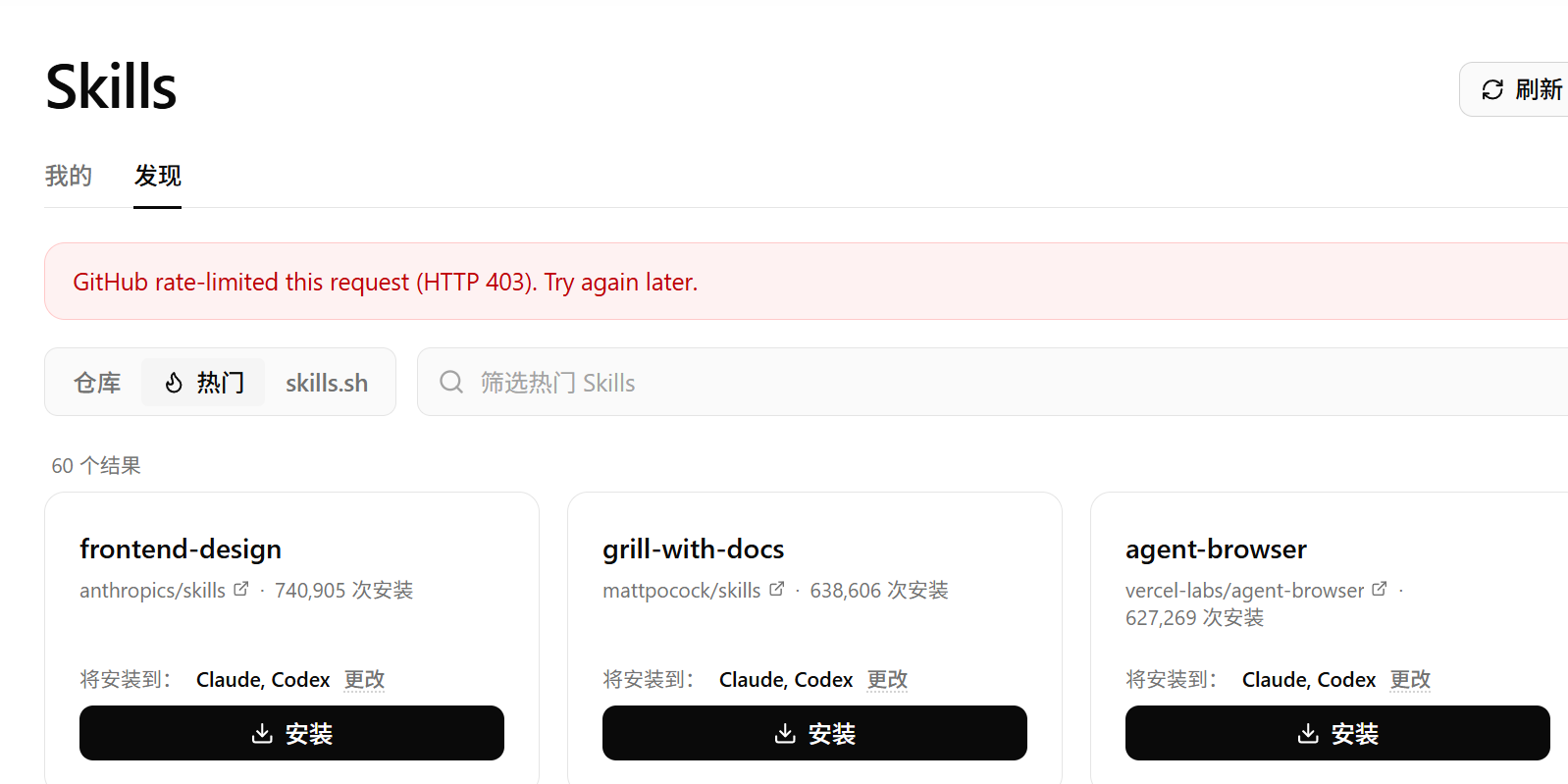Click the magnifier icon in the filter box
Viewport: 1568px width, 784px height.
pos(451,382)
